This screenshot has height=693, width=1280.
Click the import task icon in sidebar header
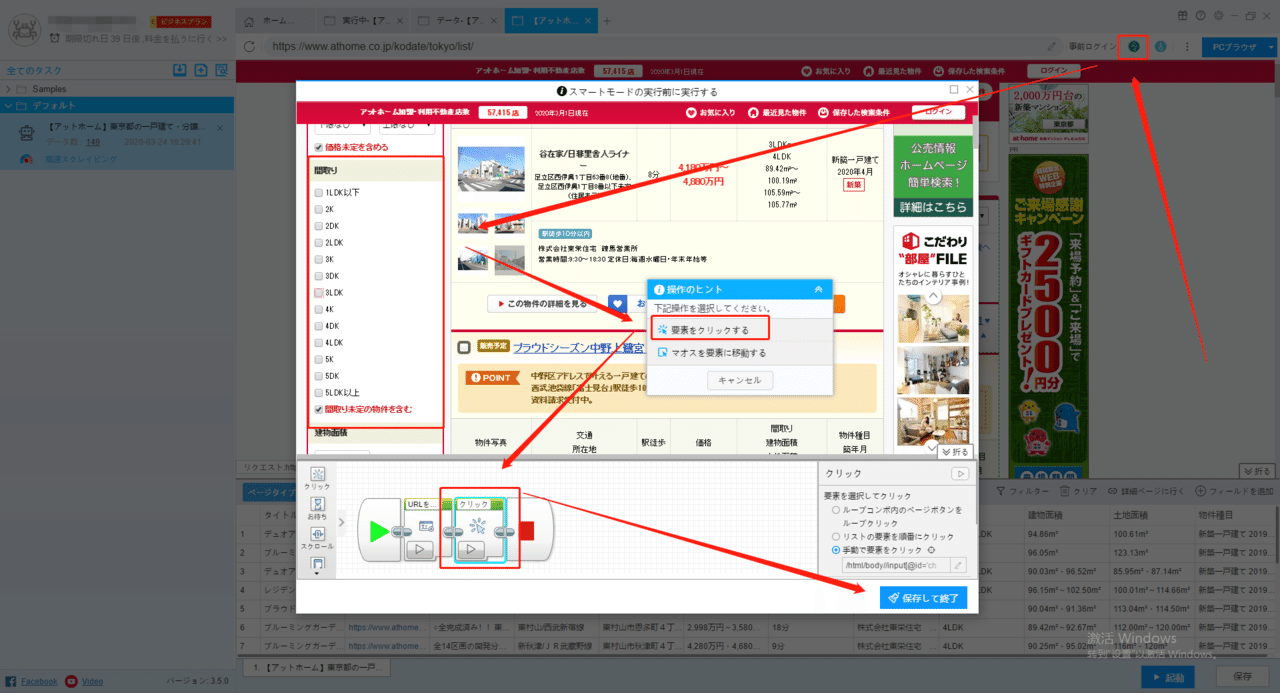pos(180,70)
